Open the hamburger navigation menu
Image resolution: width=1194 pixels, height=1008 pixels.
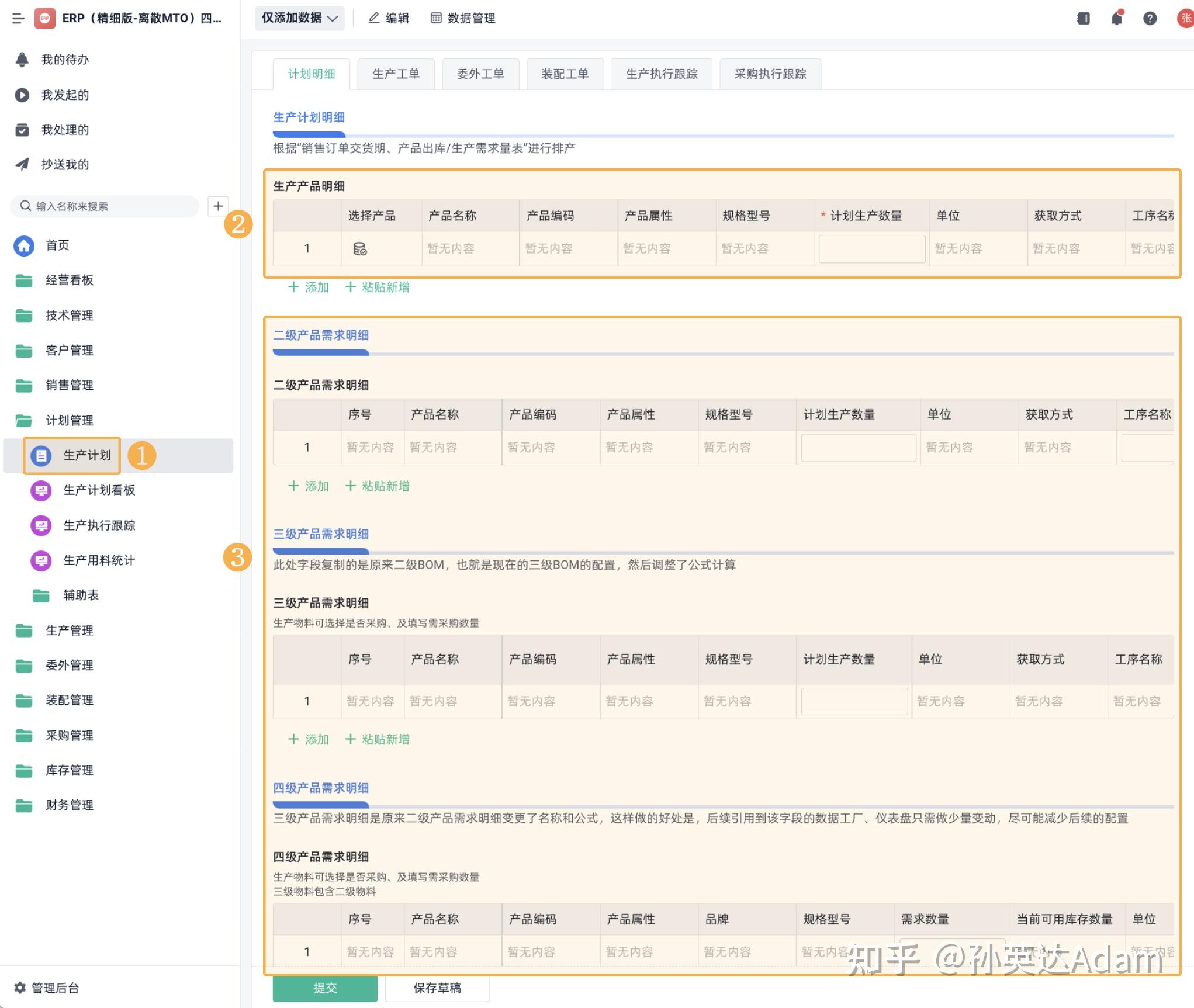click(x=18, y=18)
